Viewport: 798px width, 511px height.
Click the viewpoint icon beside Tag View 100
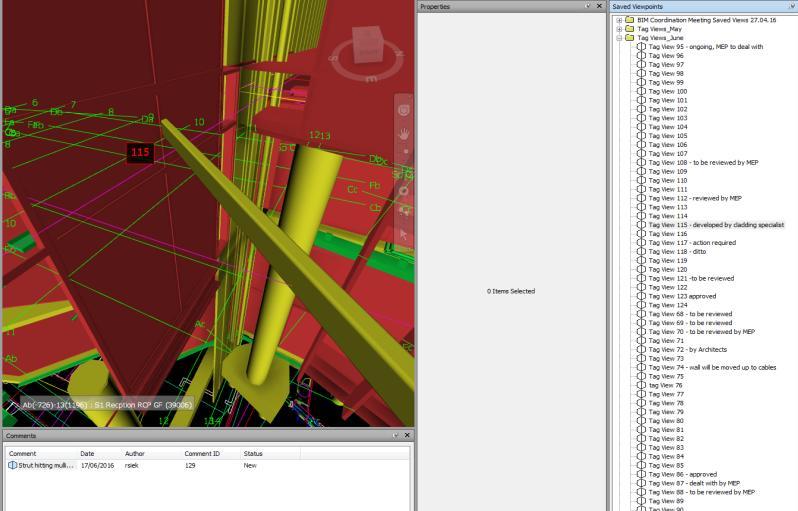click(x=641, y=91)
